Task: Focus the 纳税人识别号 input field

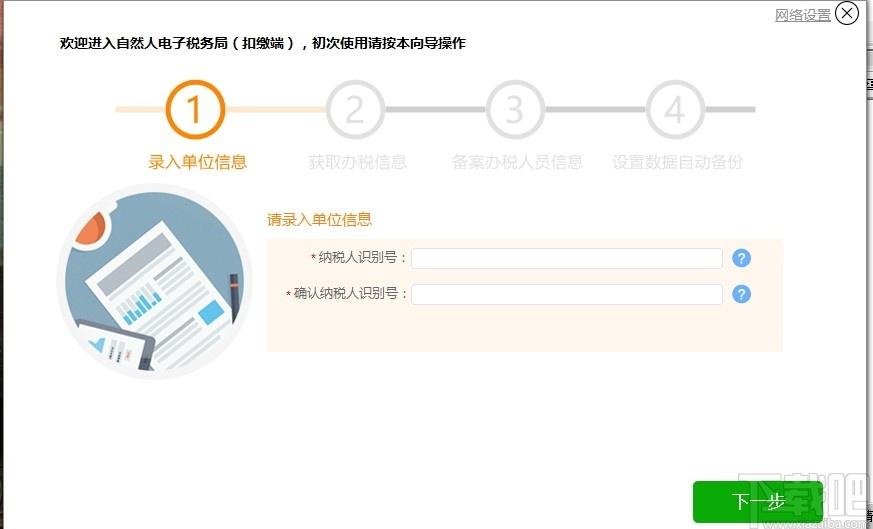Action: click(x=566, y=259)
